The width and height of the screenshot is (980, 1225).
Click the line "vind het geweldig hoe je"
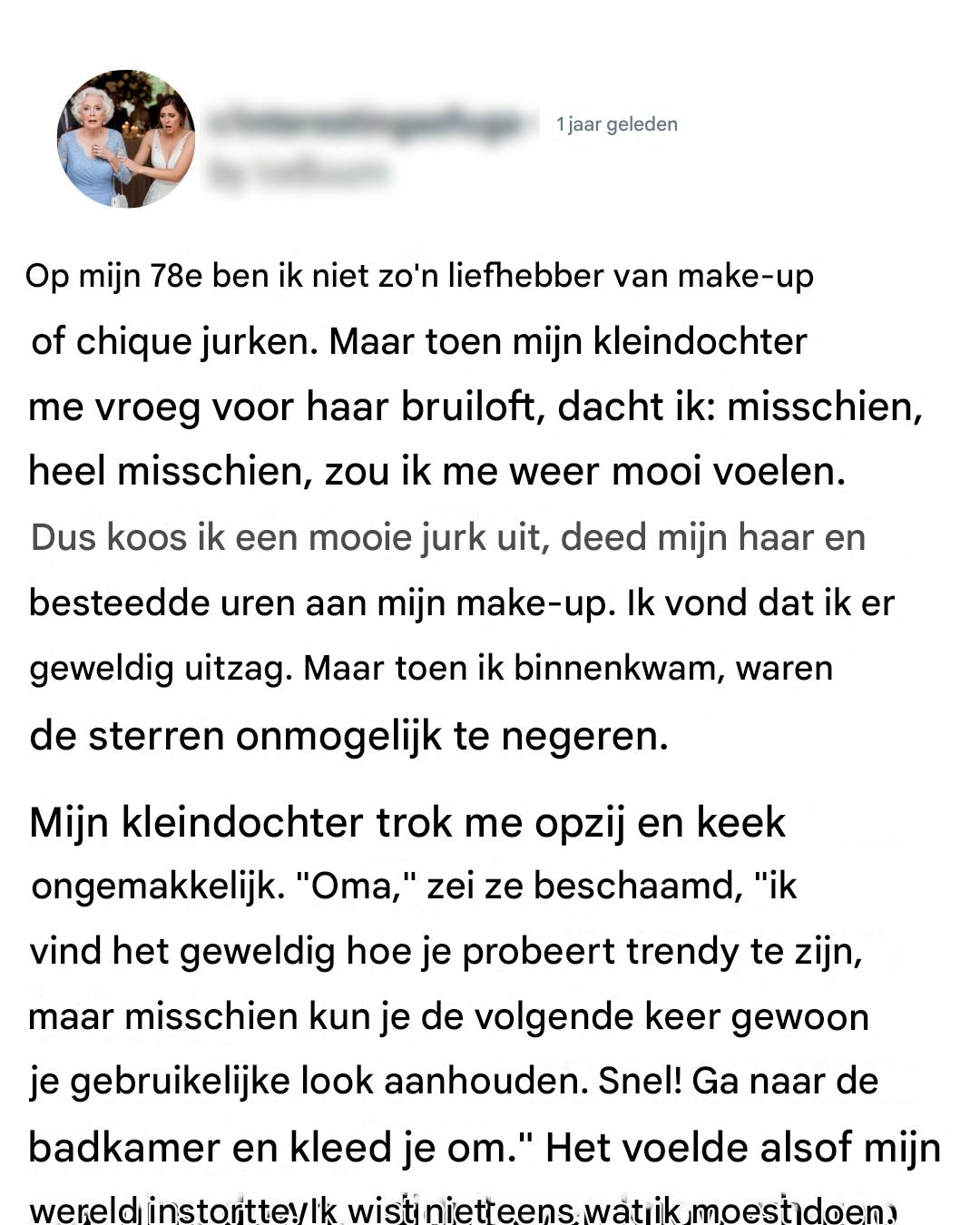(446, 951)
